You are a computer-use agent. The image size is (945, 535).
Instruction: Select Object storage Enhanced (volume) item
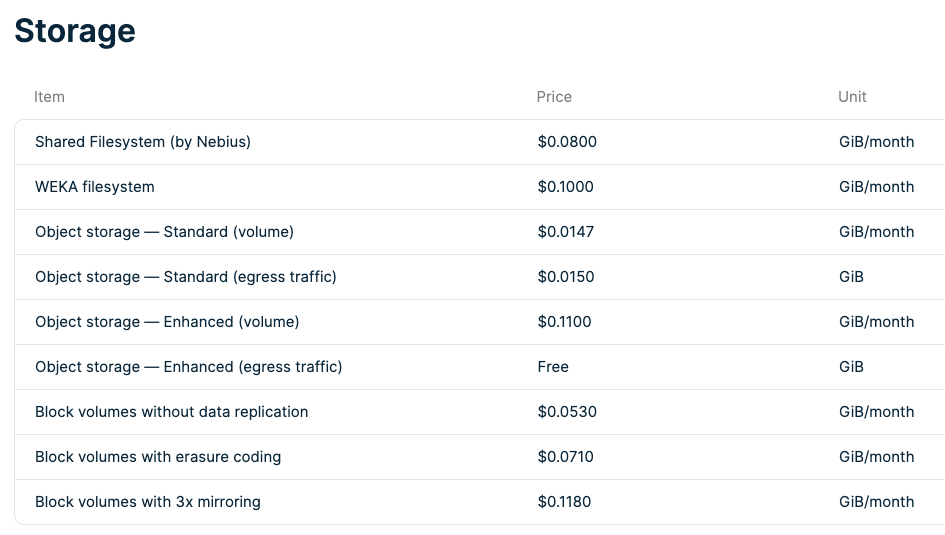point(167,322)
